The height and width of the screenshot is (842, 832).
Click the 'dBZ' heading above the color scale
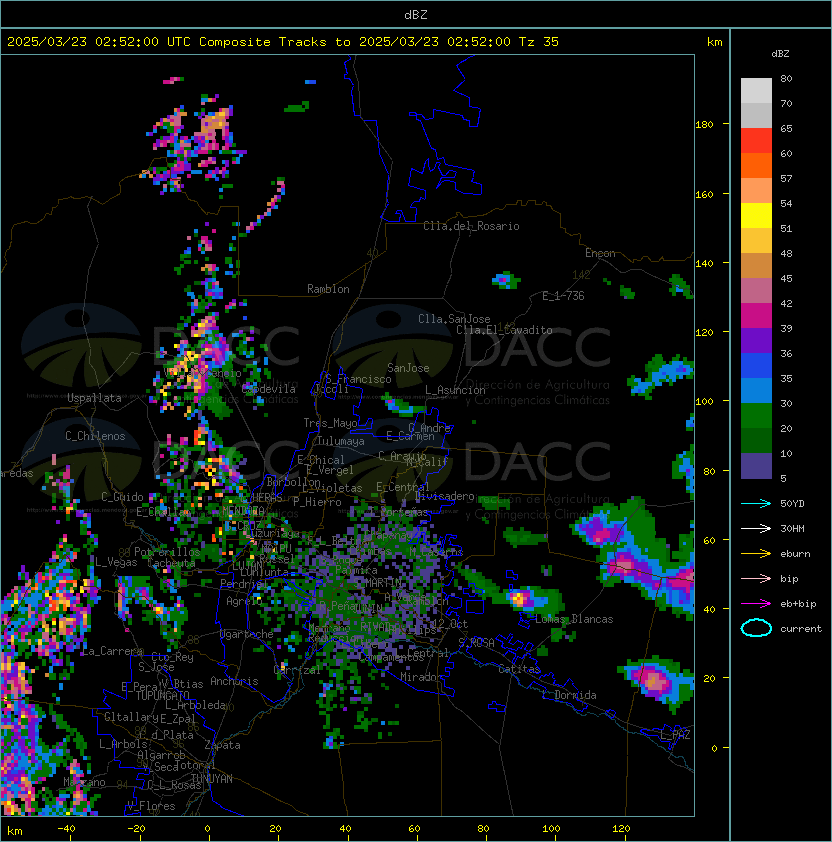[x=780, y=54]
